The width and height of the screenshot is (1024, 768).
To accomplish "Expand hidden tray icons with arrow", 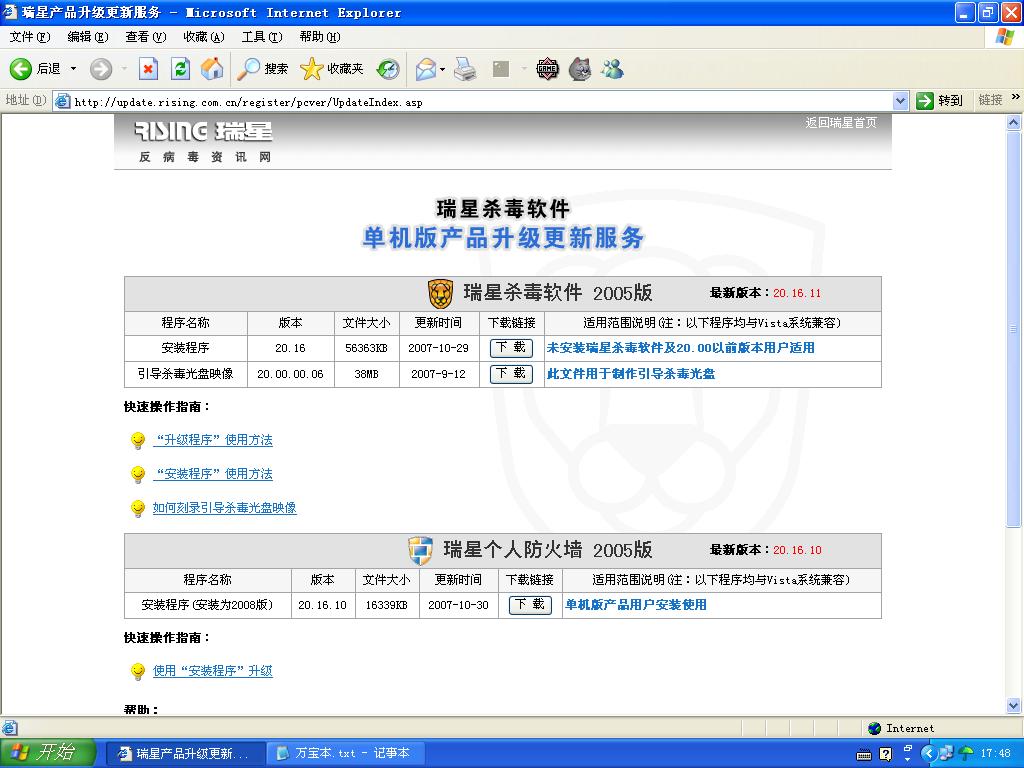I will click(928, 754).
